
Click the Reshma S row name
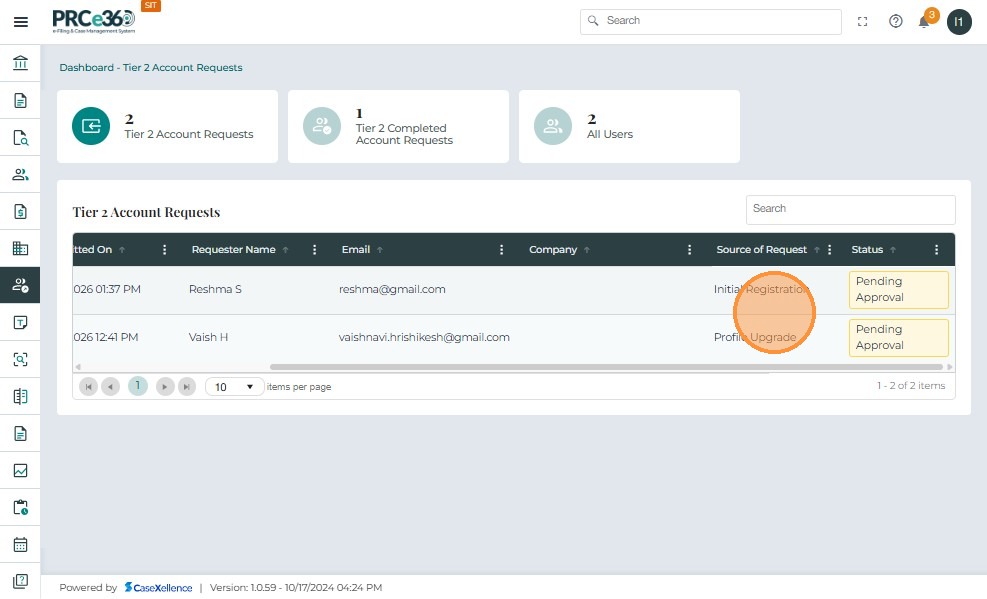pyautogui.click(x=215, y=289)
